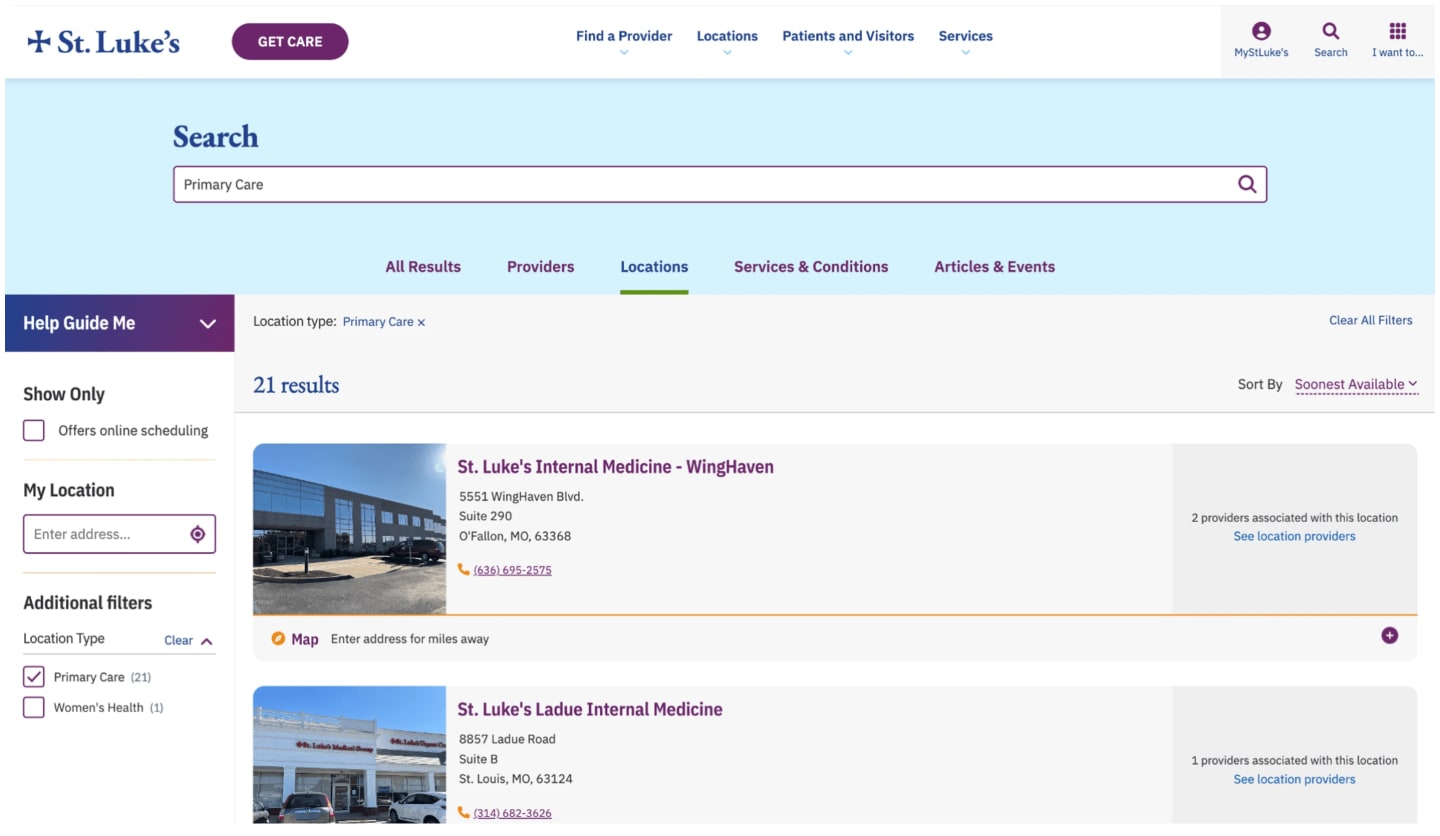The width and height of the screenshot is (1440, 836).
Task: See location providers for WingHaven
Action: coord(1295,537)
